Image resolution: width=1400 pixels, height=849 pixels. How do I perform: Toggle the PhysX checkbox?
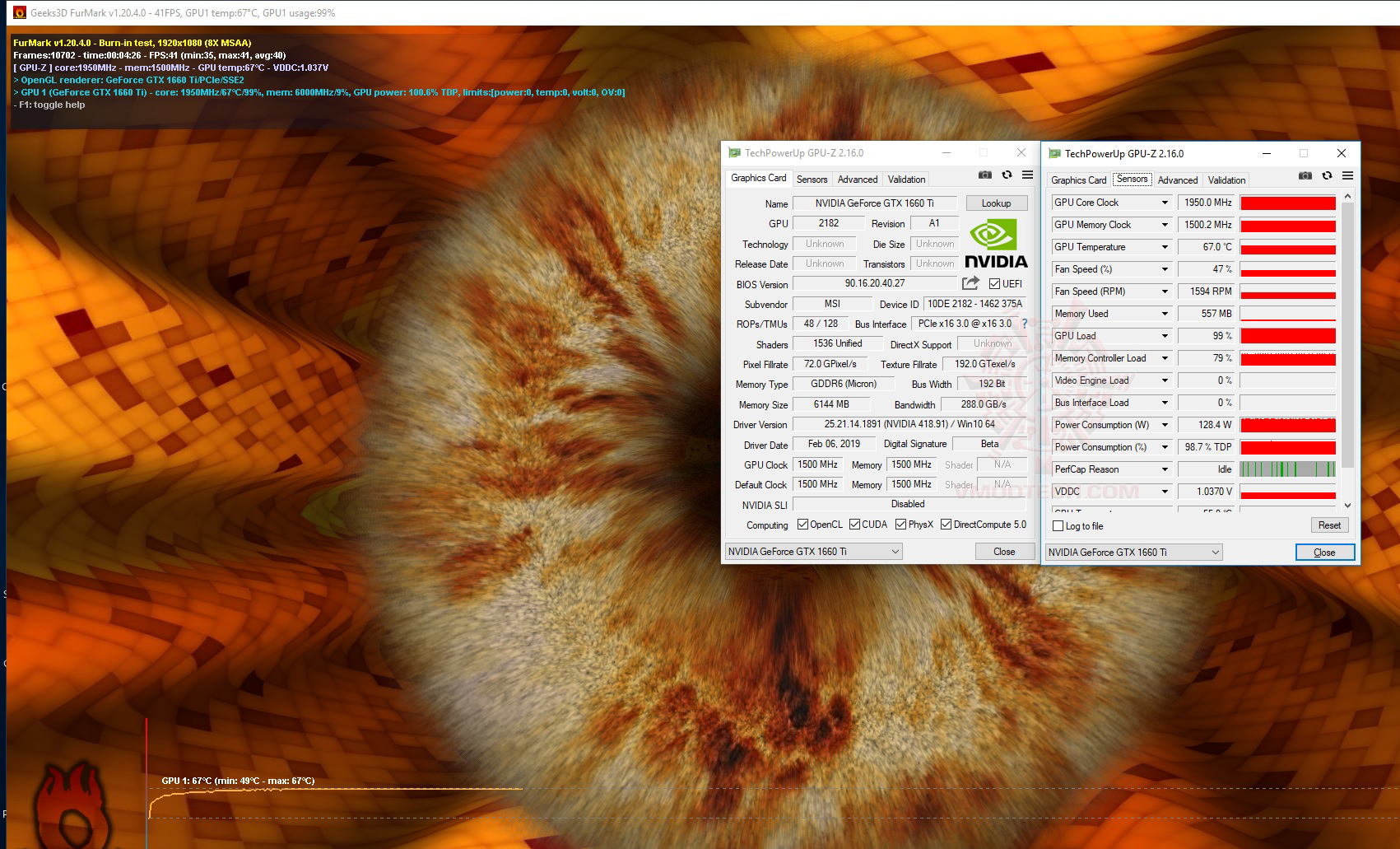point(901,525)
